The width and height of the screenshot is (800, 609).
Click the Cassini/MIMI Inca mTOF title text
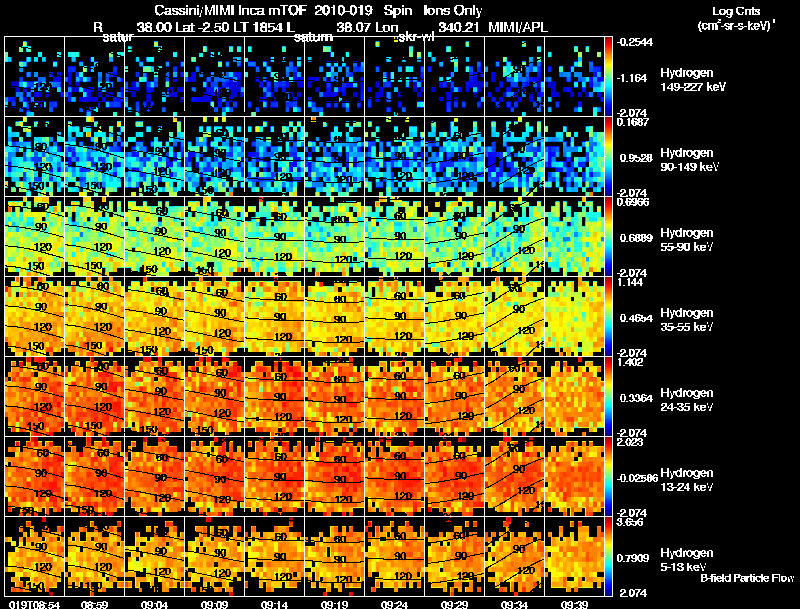230,10
